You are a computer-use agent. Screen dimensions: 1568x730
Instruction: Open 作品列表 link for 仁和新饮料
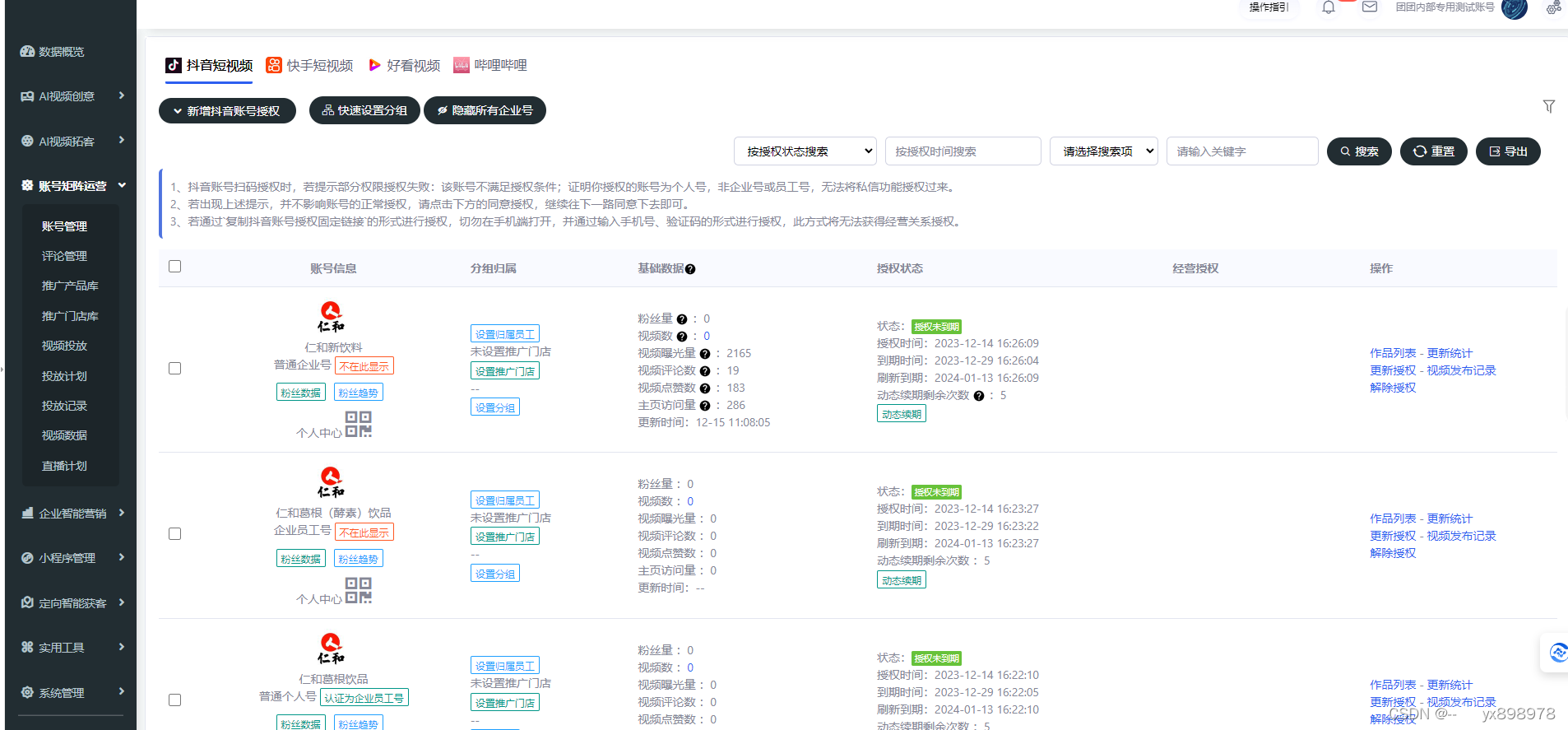click(1393, 353)
